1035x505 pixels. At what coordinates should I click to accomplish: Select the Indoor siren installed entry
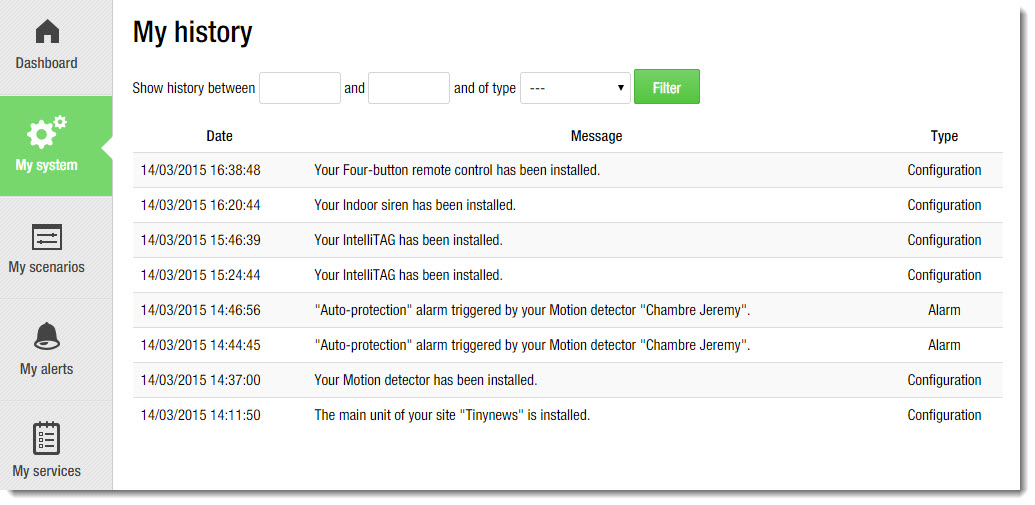coord(415,205)
